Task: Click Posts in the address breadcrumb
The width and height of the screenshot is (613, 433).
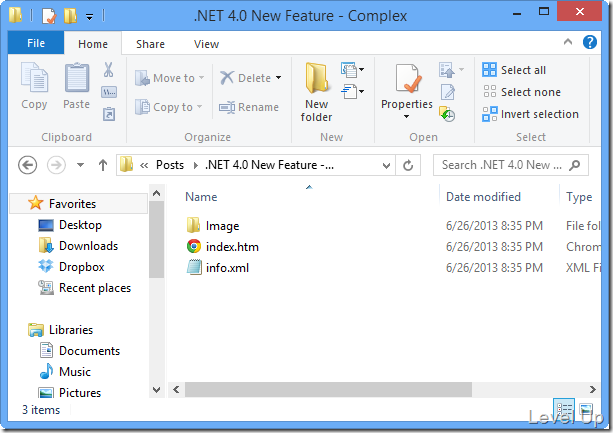Action: 170,165
